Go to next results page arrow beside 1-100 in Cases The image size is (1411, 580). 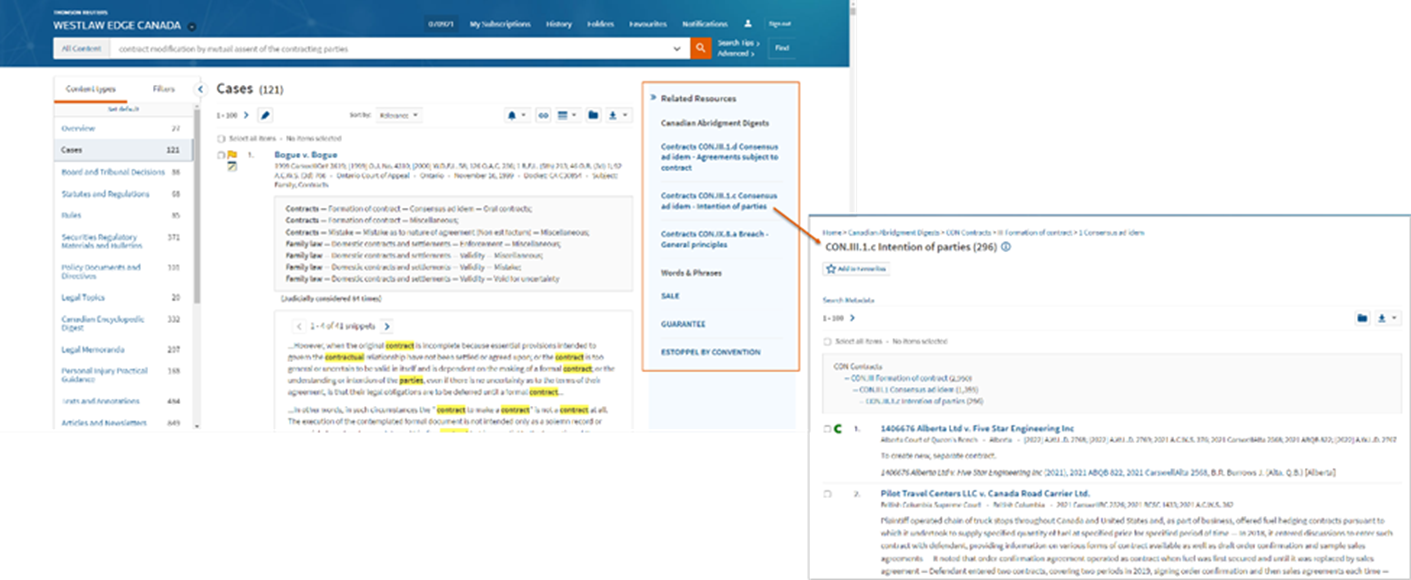pos(246,115)
